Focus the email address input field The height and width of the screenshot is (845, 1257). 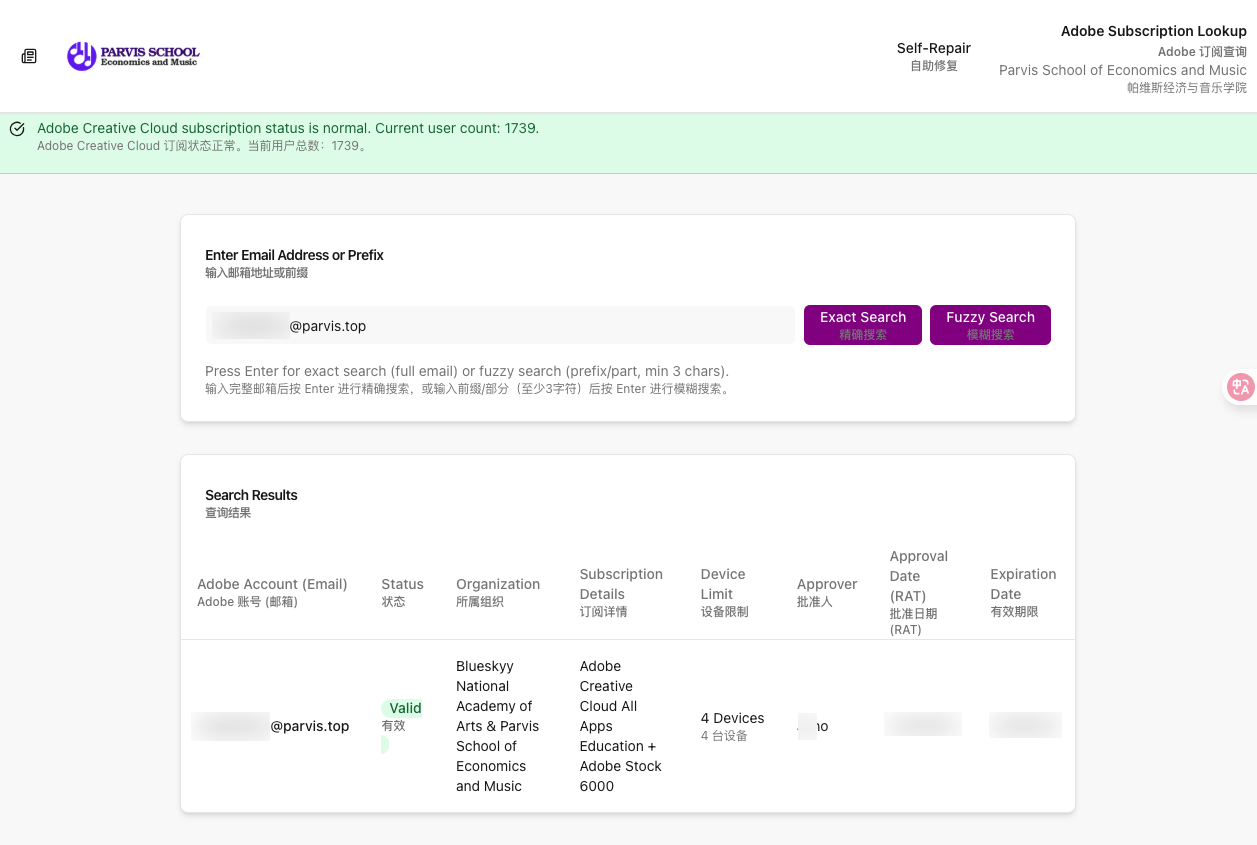pyautogui.click(x=500, y=326)
